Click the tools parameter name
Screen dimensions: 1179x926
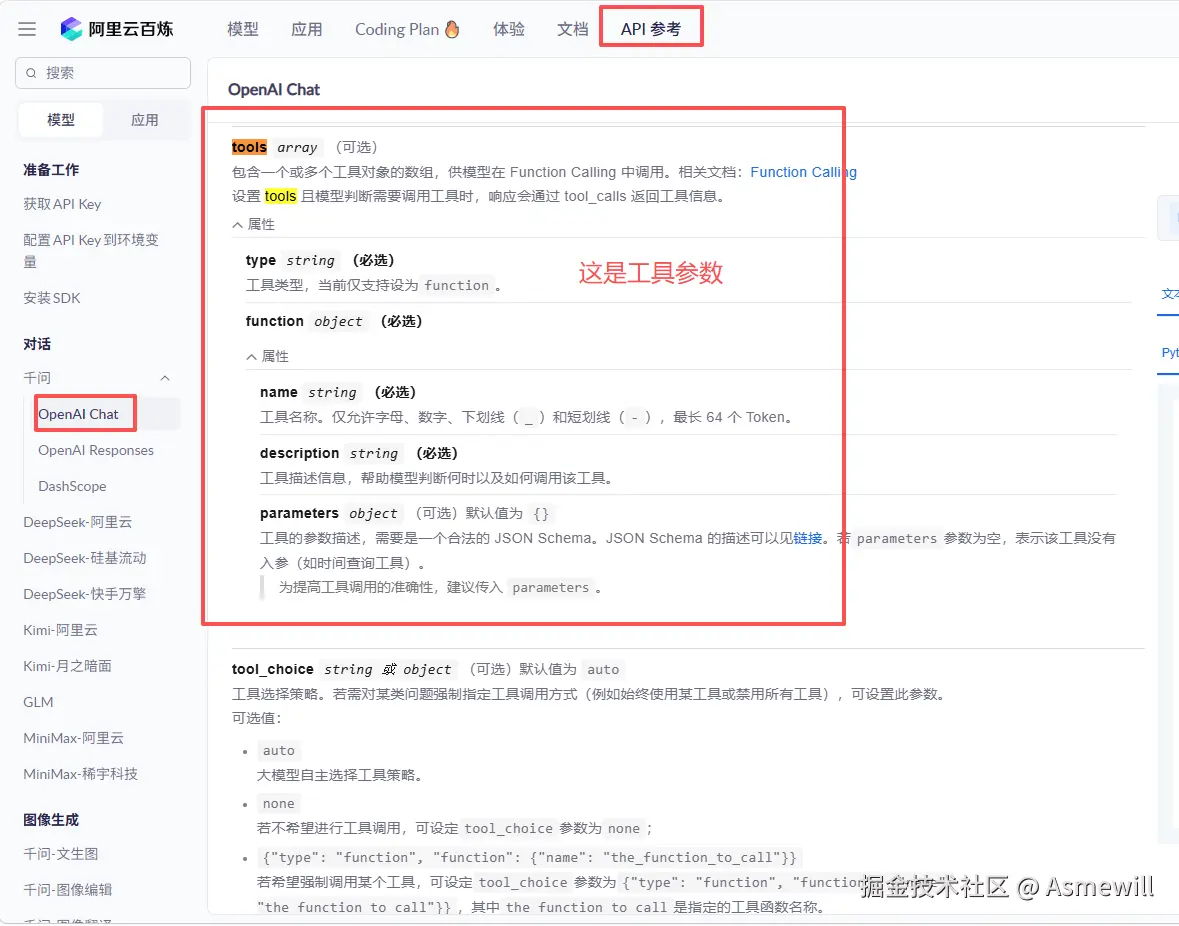point(249,147)
